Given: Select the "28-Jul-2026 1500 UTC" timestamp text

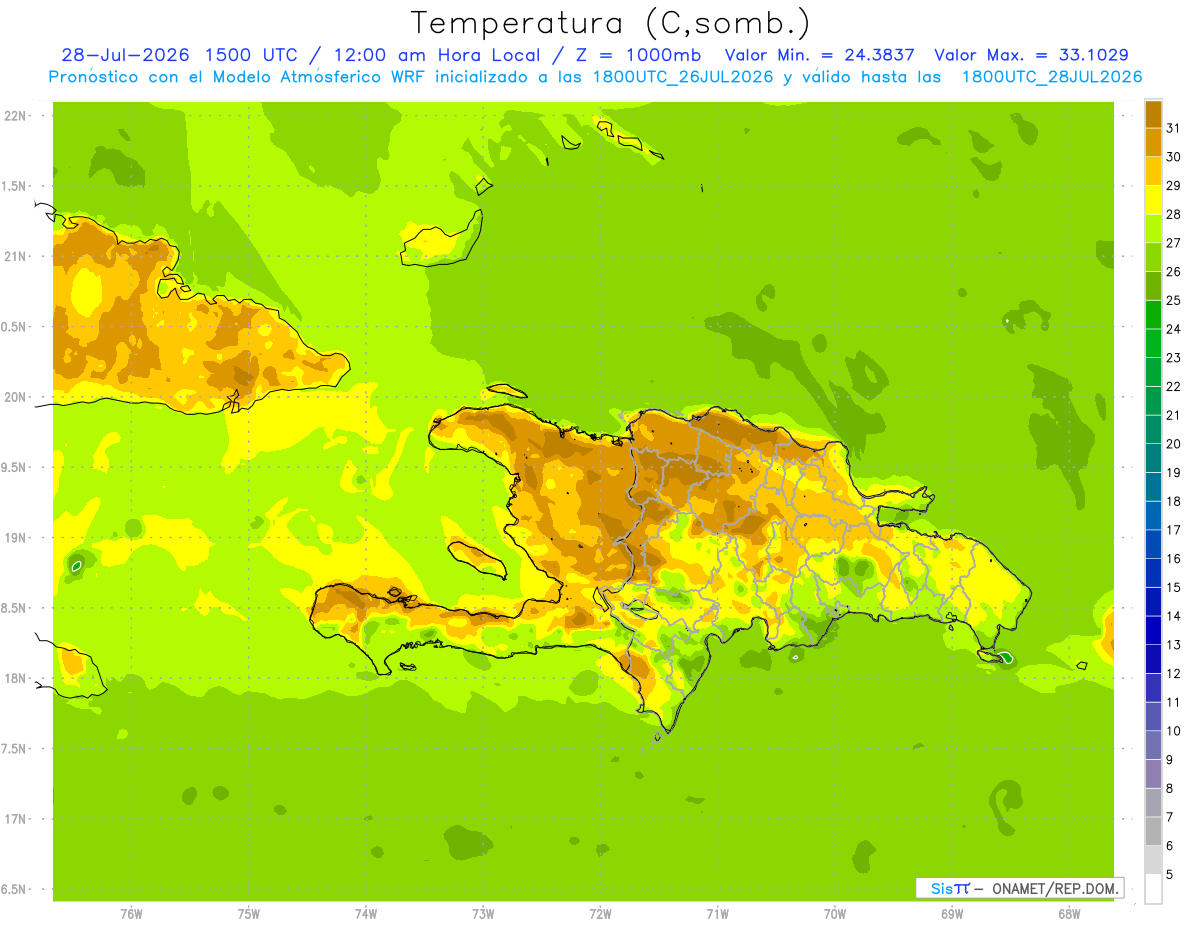Looking at the screenshot, I should coord(178,55).
